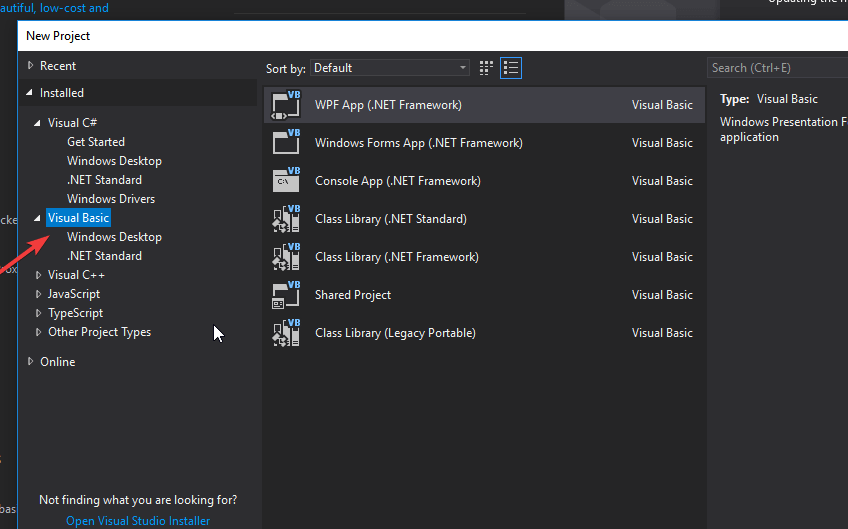Image resolution: width=848 pixels, height=529 pixels.
Task: Expand the Recent node
Action: coord(30,65)
